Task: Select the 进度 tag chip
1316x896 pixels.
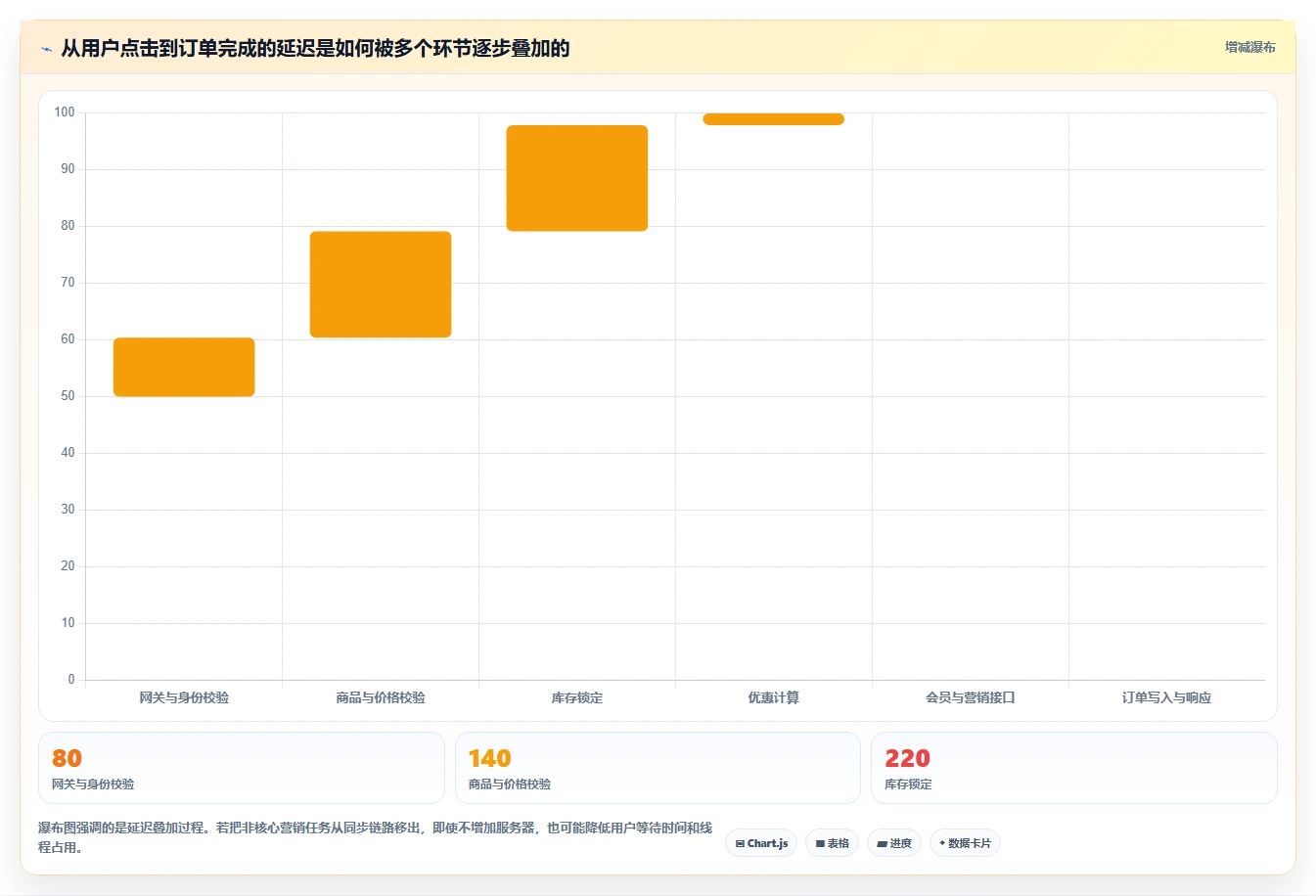Action: (x=894, y=843)
